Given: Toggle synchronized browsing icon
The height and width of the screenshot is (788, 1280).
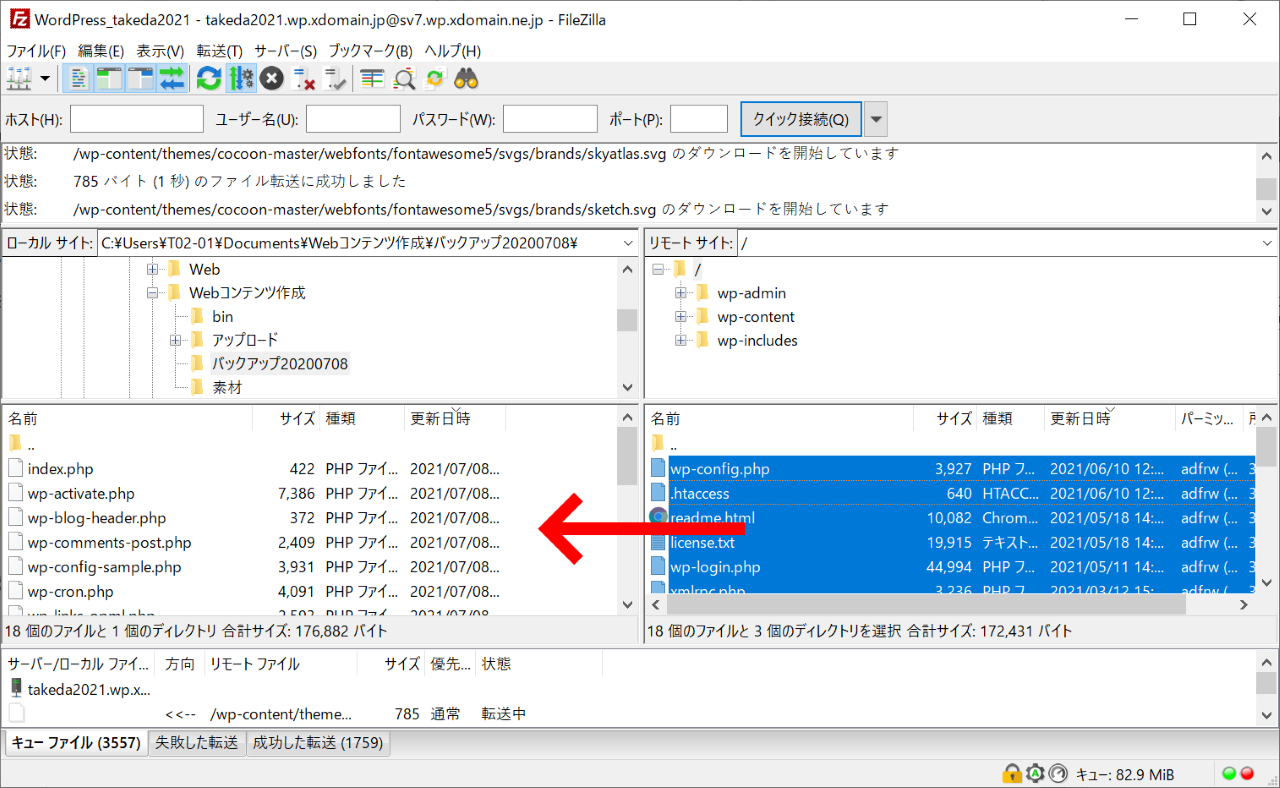Looking at the screenshot, I should click(x=435, y=78).
